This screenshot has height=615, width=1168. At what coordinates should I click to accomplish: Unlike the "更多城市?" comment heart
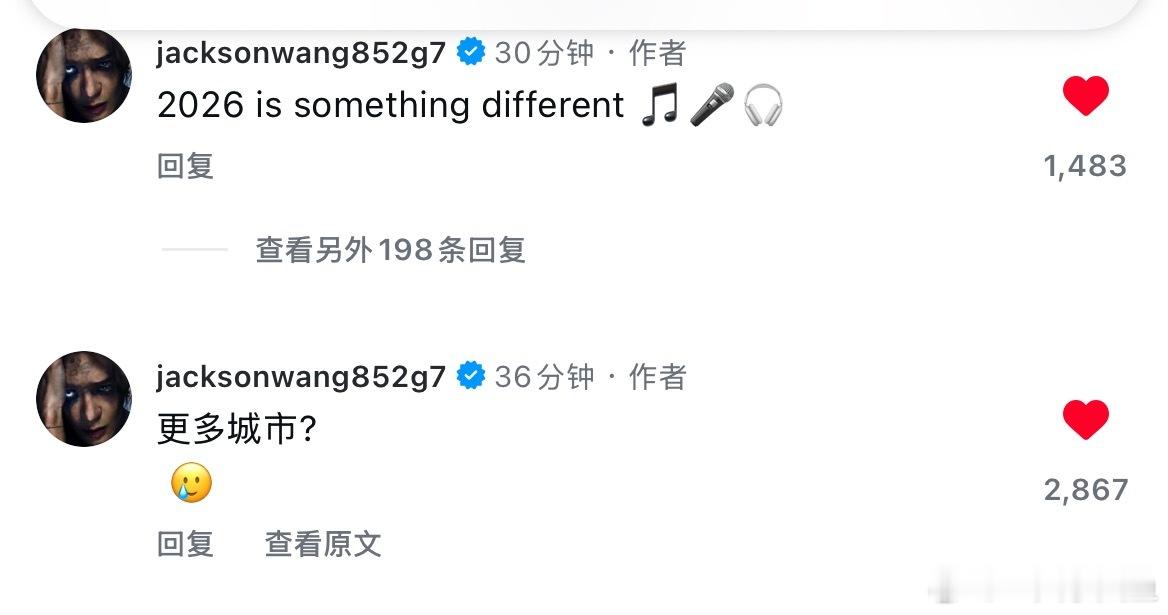[x=1086, y=421]
